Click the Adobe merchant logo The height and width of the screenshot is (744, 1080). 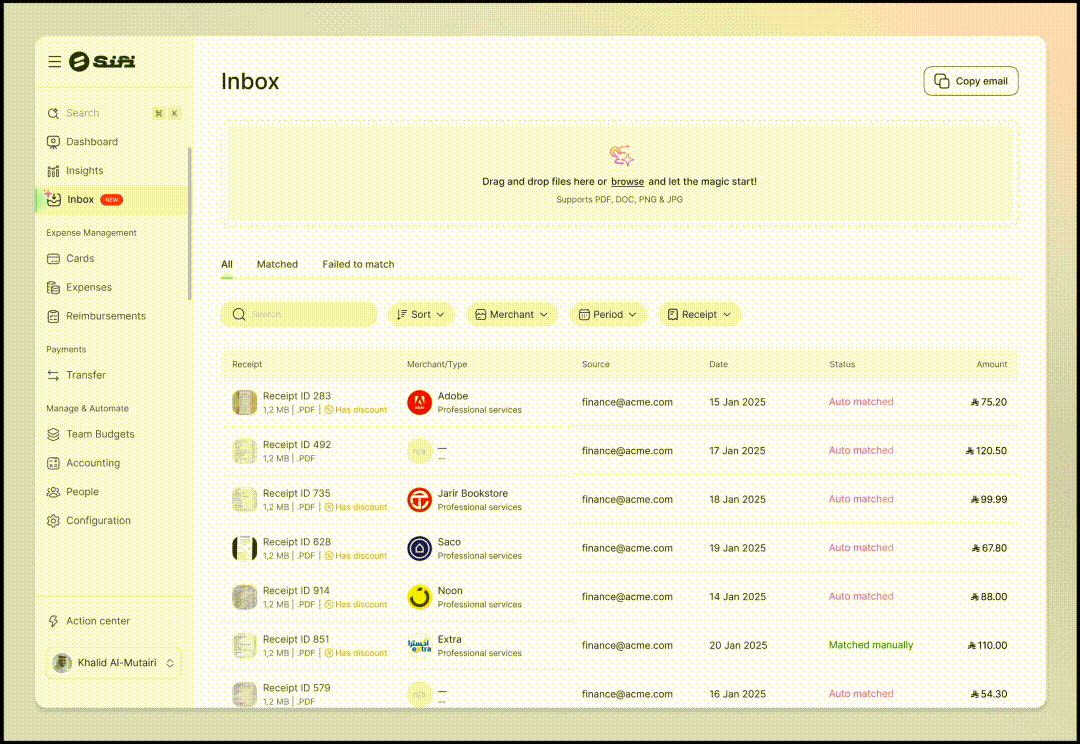click(x=419, y=402)
